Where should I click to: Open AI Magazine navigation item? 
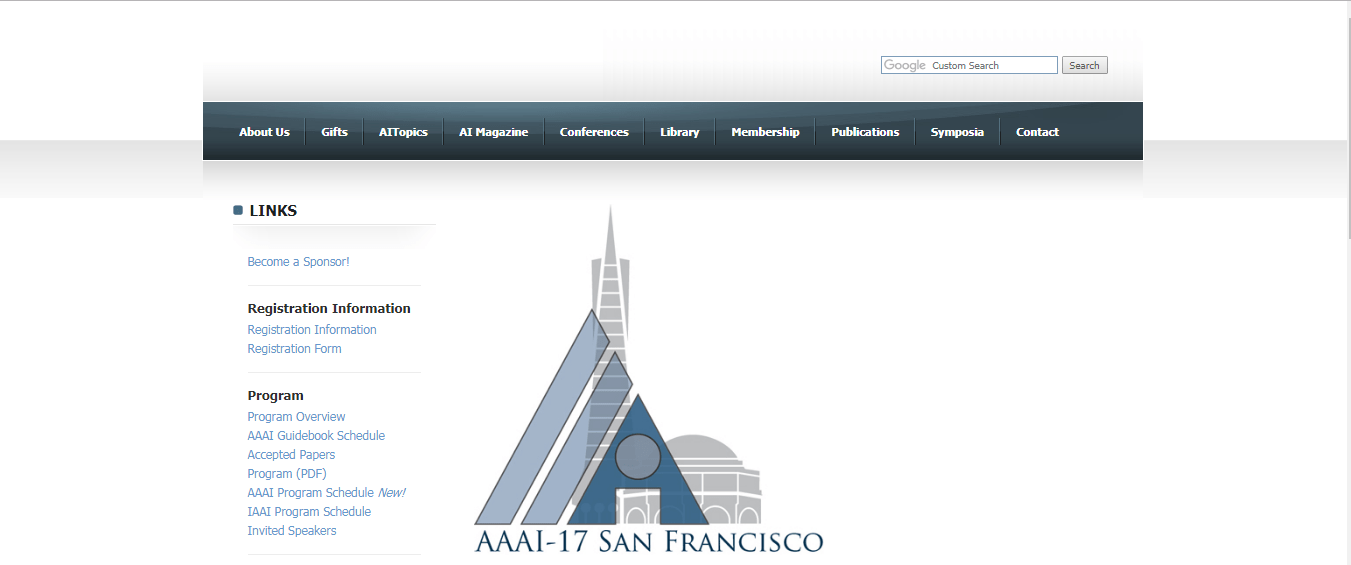tap(493, 132)
